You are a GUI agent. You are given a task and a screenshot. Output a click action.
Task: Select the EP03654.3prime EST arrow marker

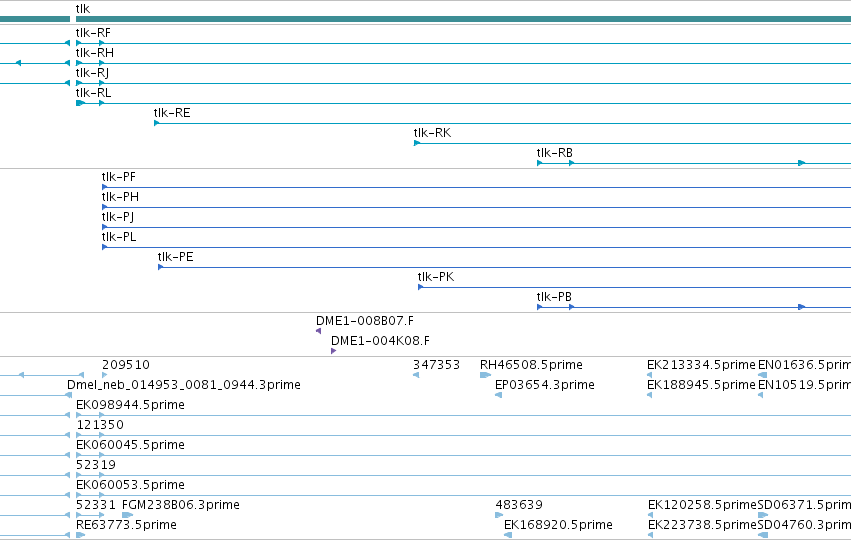pos(498,395)
